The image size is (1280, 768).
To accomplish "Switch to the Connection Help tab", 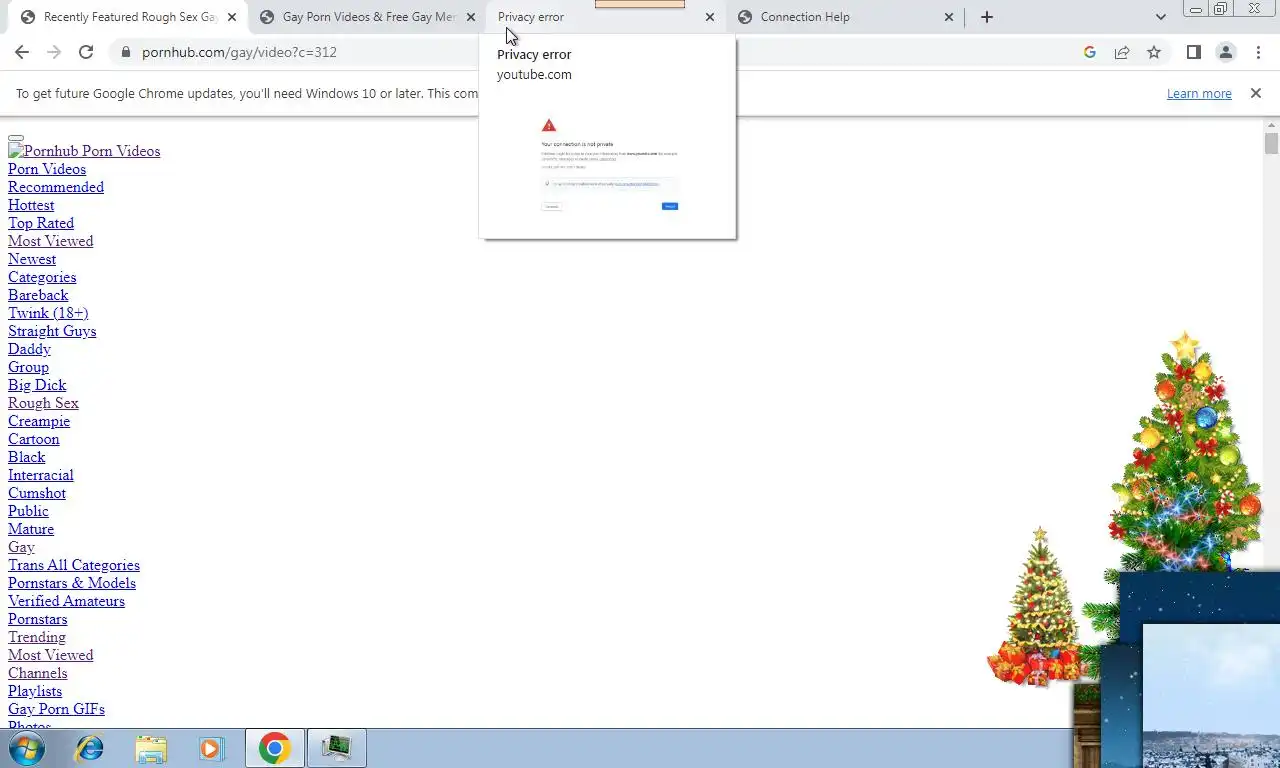I will pos(843,17).
